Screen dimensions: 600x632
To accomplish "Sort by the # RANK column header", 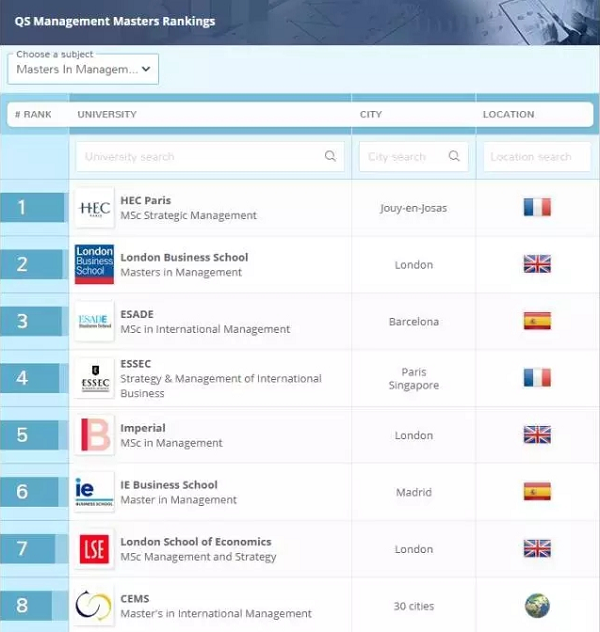I will click(33, 114).
